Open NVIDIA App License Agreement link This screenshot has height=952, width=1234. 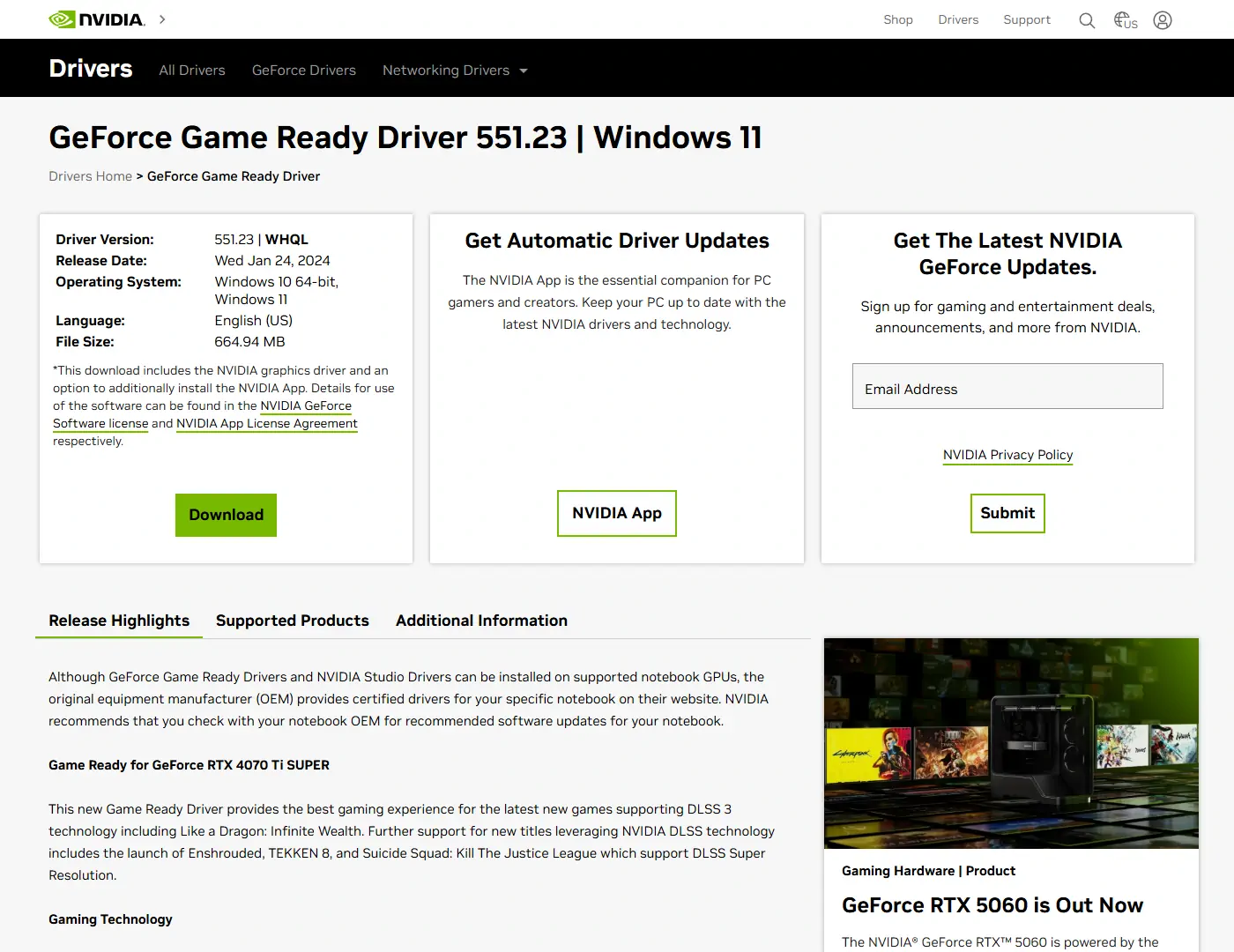tap(267, 423)
